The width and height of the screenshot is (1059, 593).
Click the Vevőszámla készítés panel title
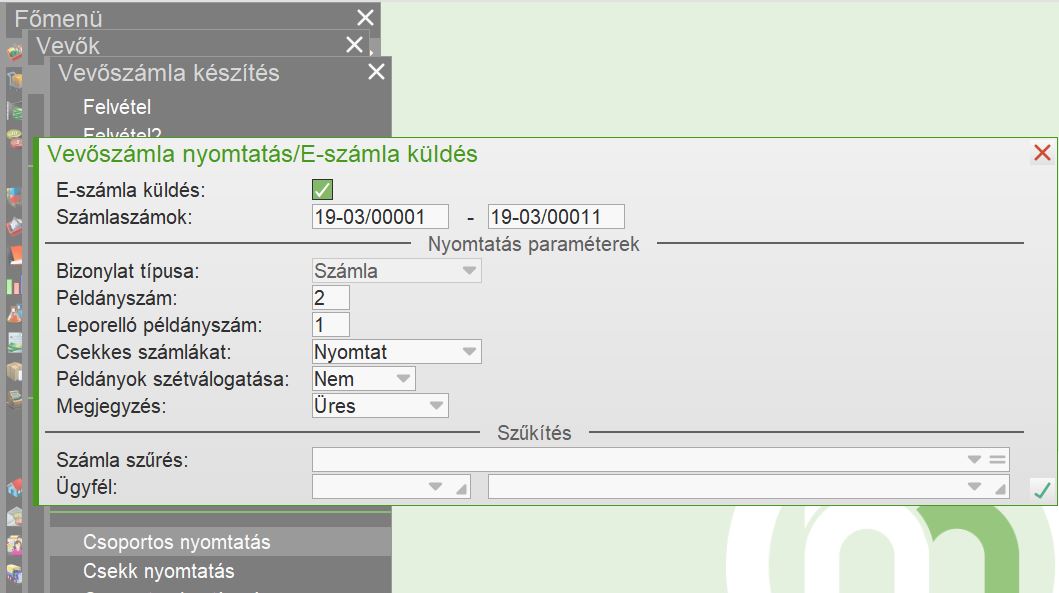pyautogui.click(x=169, y=72)
